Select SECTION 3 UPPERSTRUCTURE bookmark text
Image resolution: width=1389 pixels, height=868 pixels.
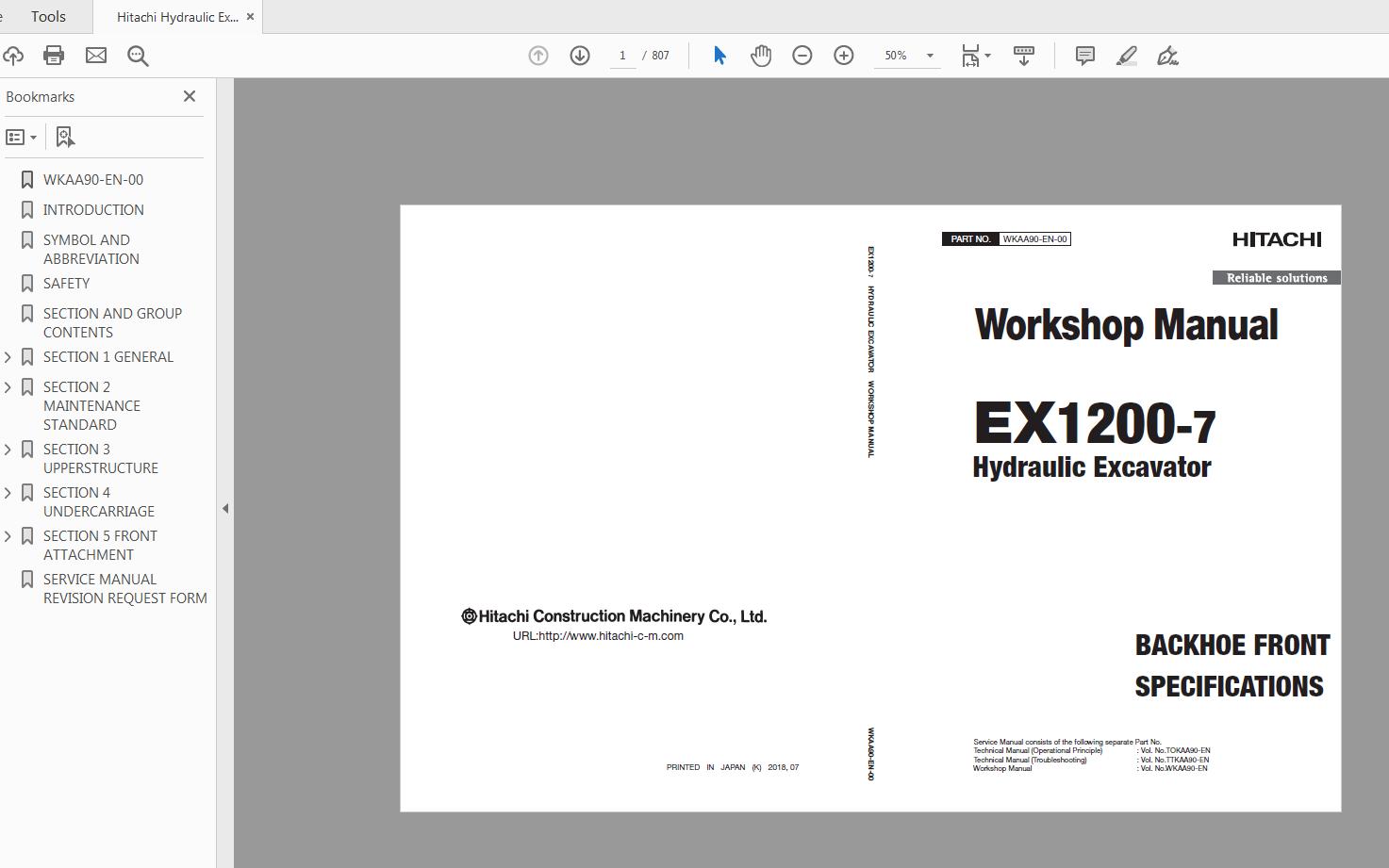pyautogui.click(x=100, y=459)
